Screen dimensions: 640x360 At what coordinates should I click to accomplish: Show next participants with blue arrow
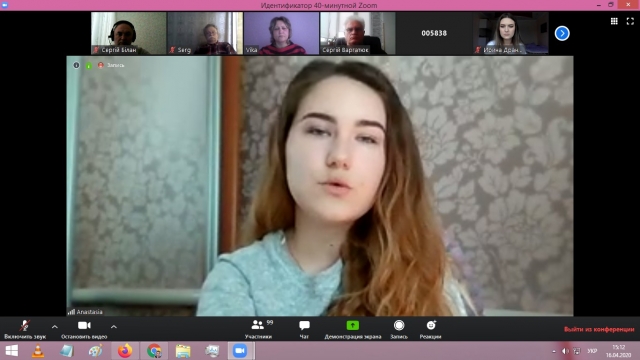tap(562, 33)
